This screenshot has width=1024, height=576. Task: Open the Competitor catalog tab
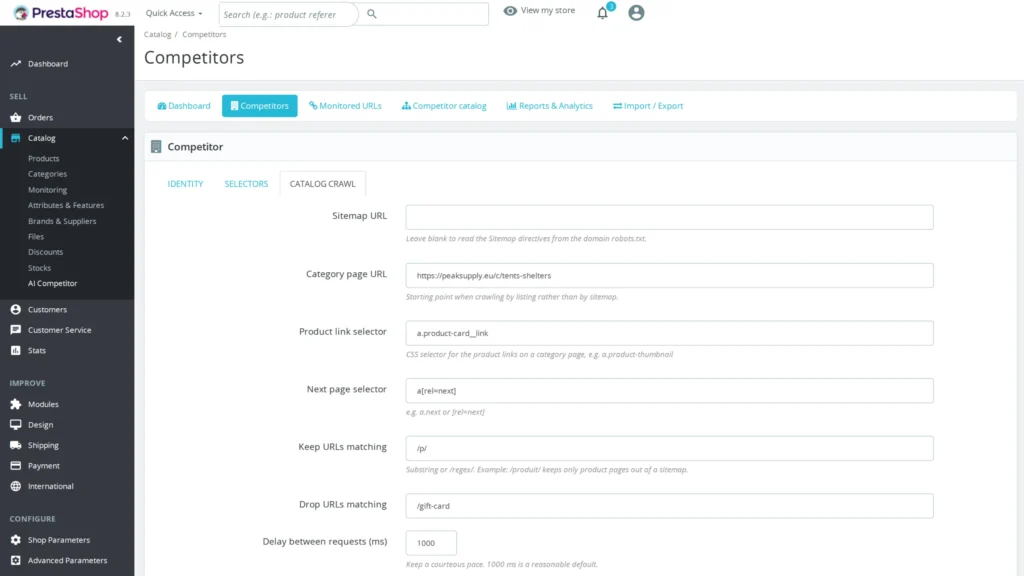(444, 106)
